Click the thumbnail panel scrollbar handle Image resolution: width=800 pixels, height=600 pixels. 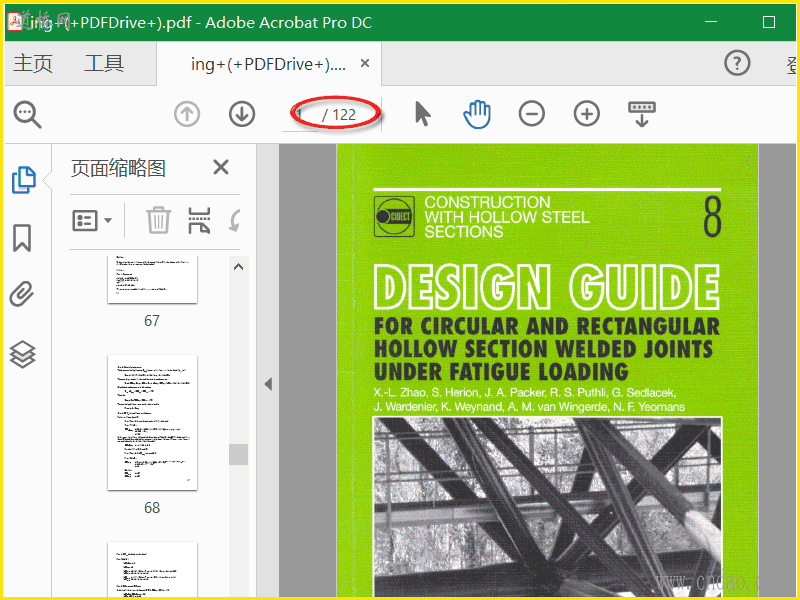coord(238,454)
